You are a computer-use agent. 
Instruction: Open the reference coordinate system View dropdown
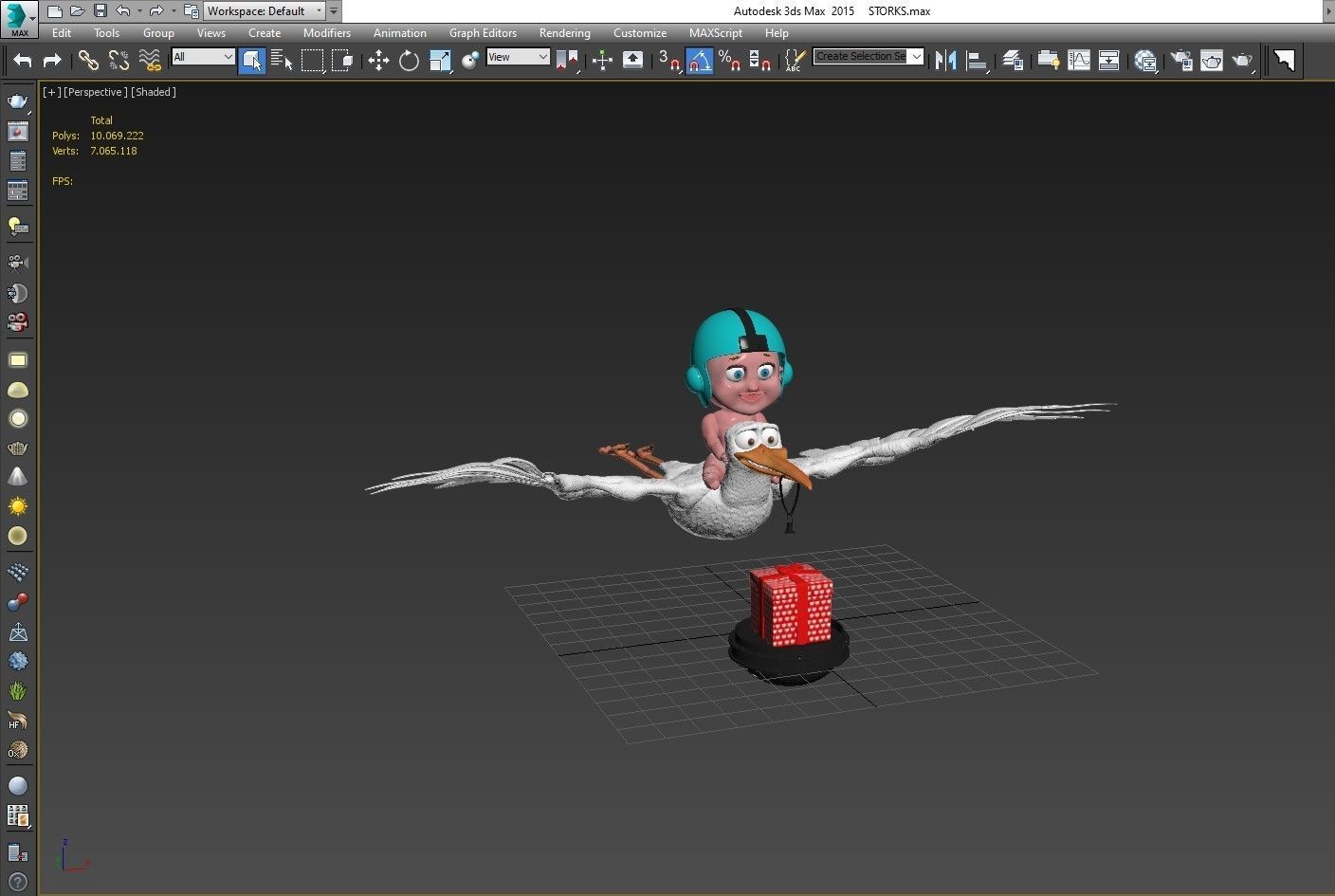click(518, 57)
